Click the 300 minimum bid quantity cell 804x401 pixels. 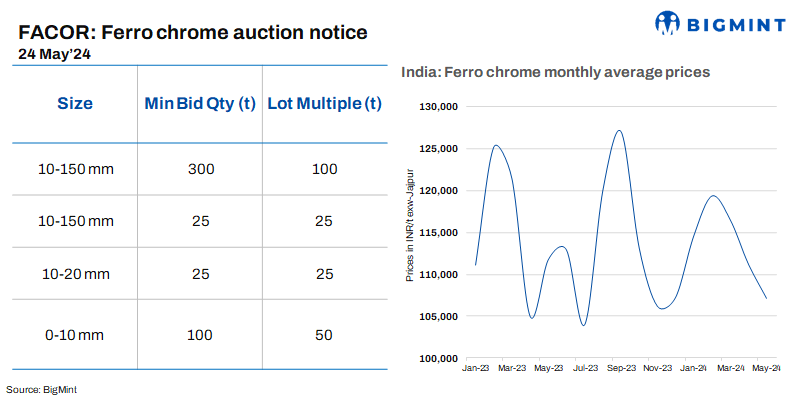tap(200, 169)
